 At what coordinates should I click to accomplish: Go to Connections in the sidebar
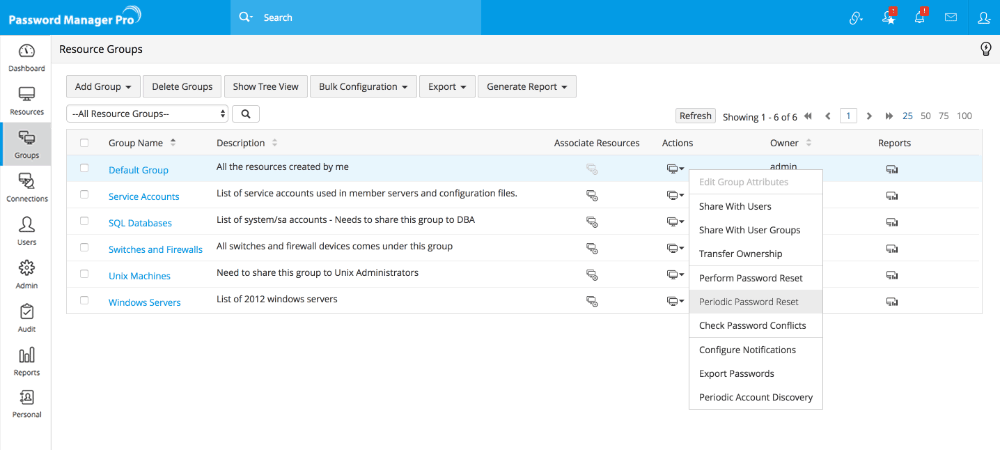[27, 186]
